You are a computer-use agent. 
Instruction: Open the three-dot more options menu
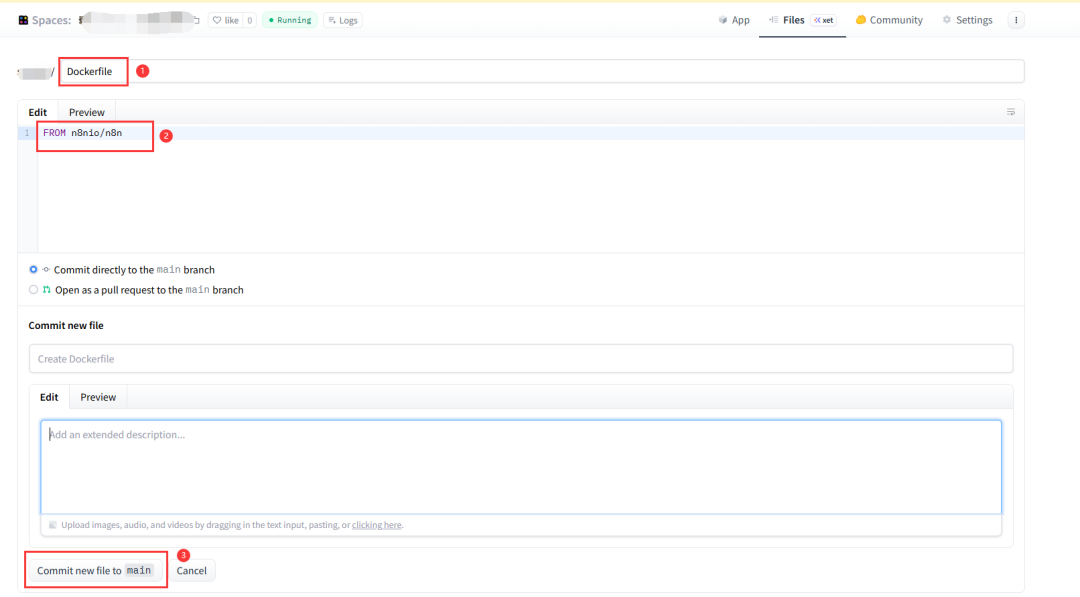(x=1016, y=20)
